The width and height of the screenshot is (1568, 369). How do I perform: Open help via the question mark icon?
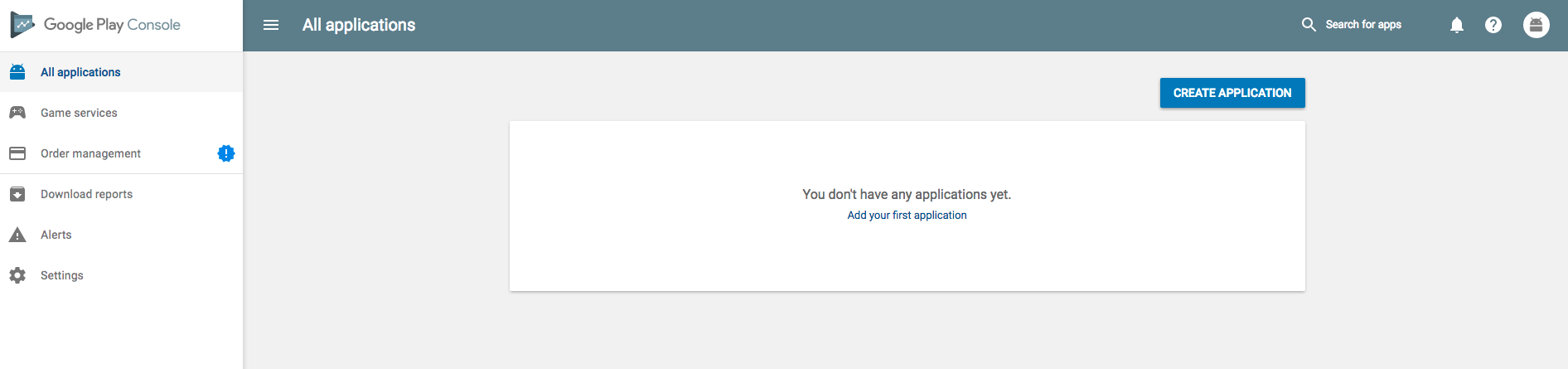(1493, 25)
